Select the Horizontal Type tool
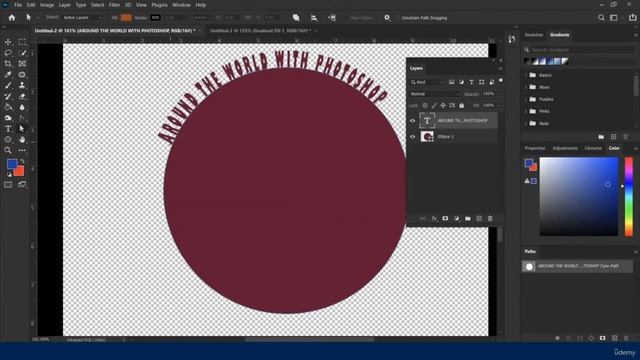640x360 pixels. [x=8, y=129]
